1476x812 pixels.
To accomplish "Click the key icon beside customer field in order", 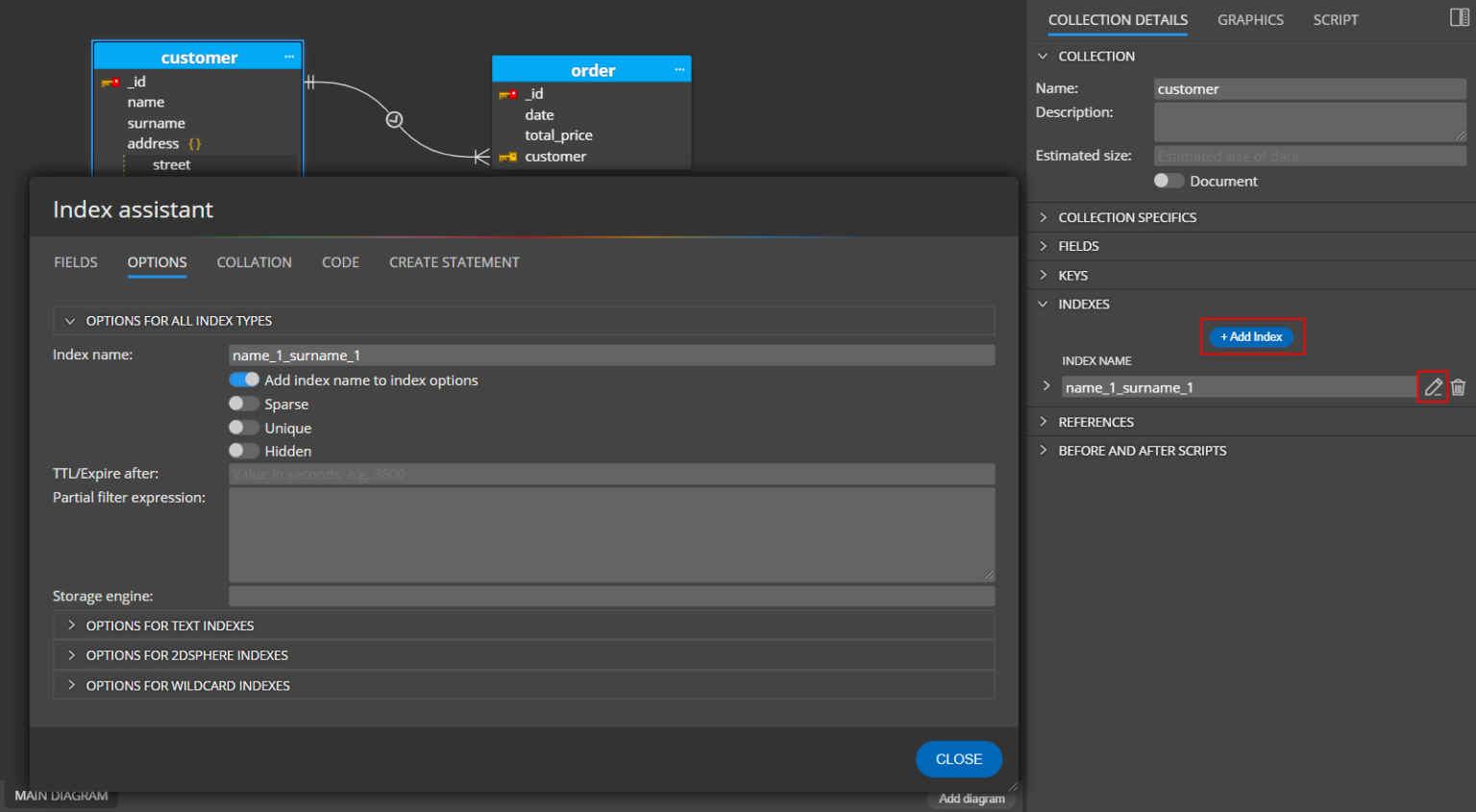I will 507,157.
